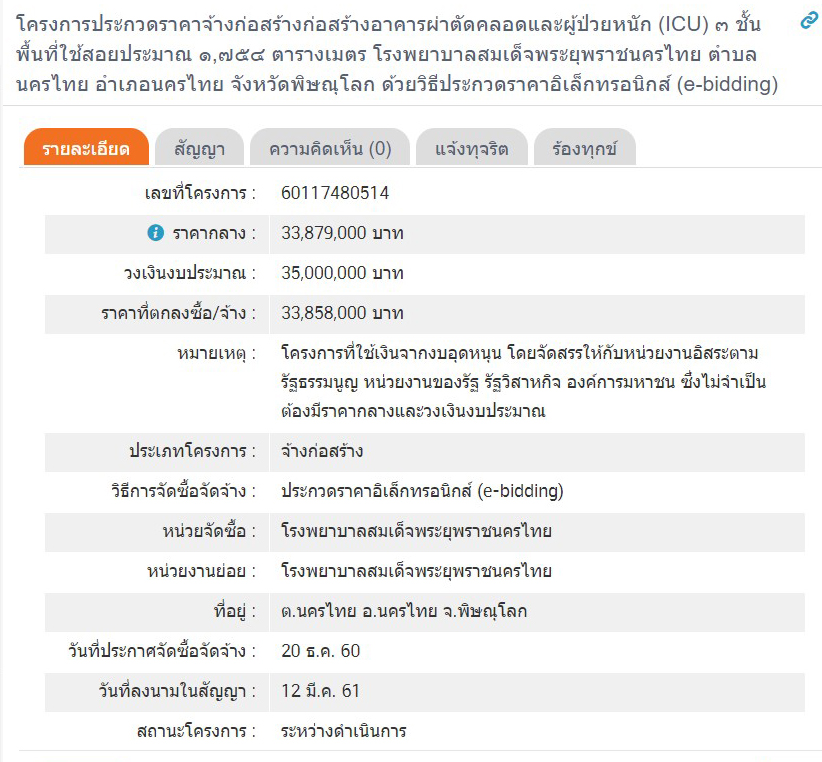Click the project title heading text
This screenshot has width=822, height=762.
(x=400, y=54)
